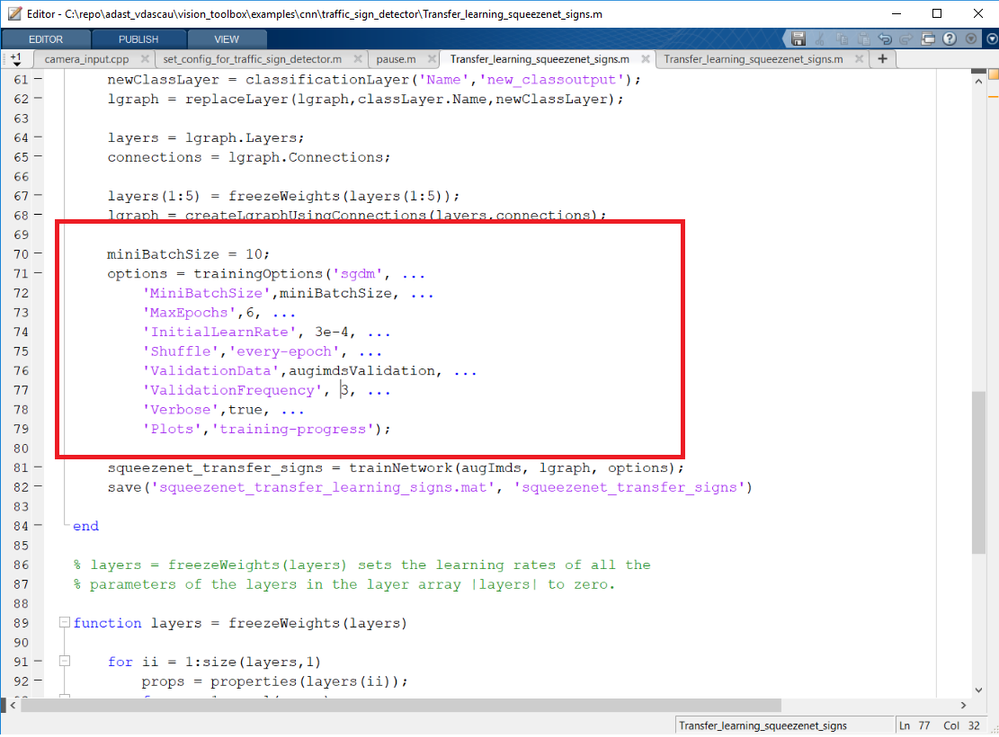999x737 pixels.
Task: Switch to the EDITOR ribbon tab
Action: click(x=46, y=39)
